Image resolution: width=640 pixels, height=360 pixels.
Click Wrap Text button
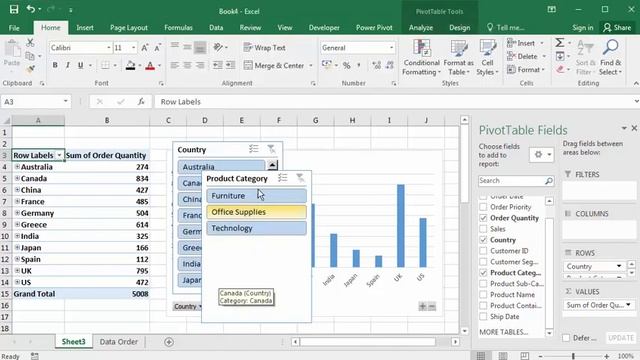(x=264, y=48)
